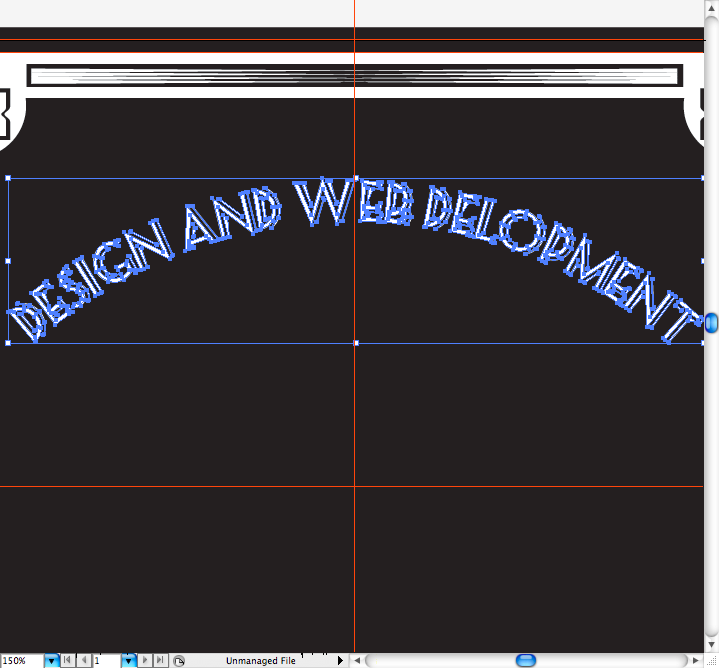Click the vertical scrollbar up arrow
The image size is (719, 668).
point(711,9)
